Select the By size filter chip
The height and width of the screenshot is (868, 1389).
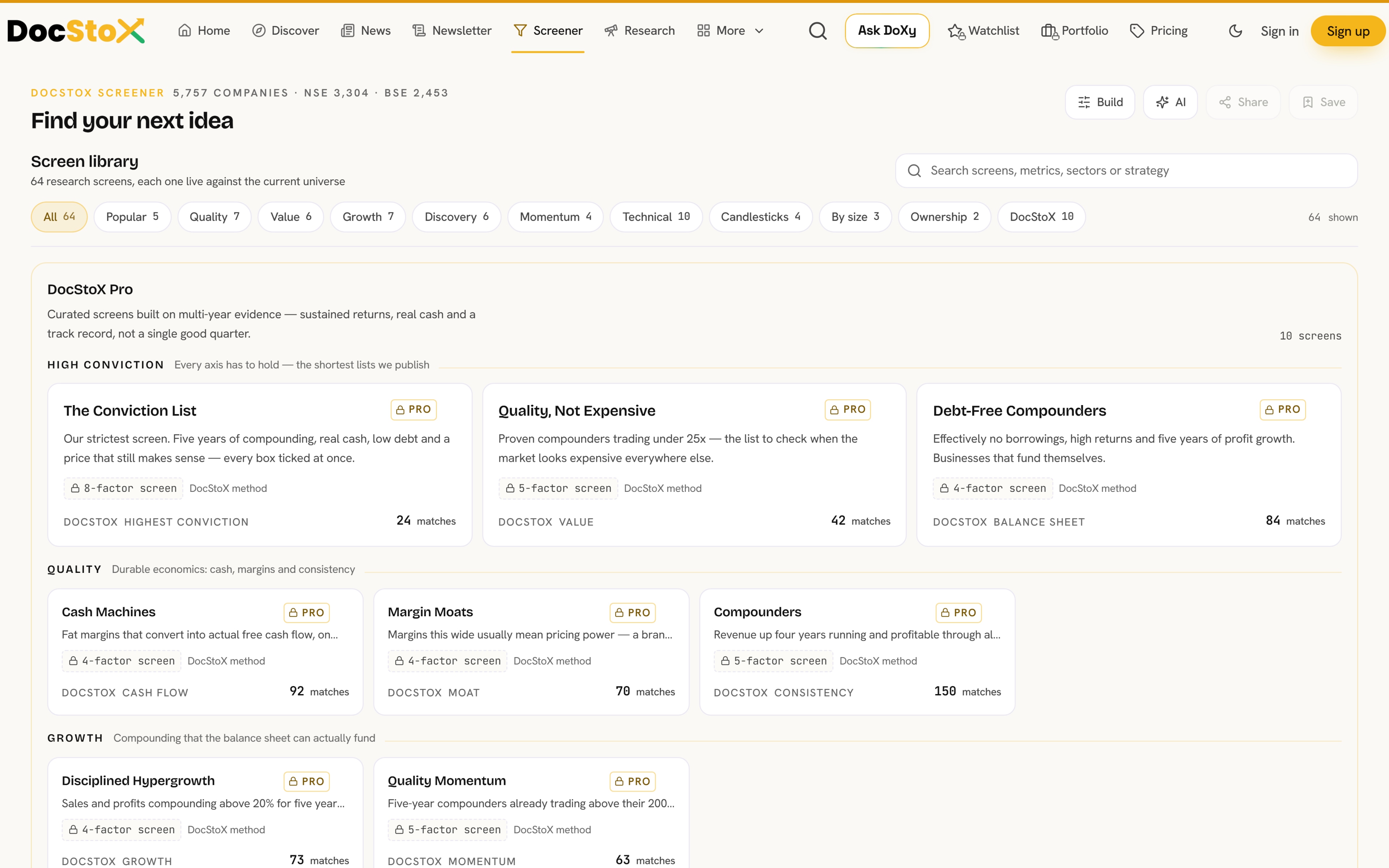pyautogui.click(x=856, y=217)
